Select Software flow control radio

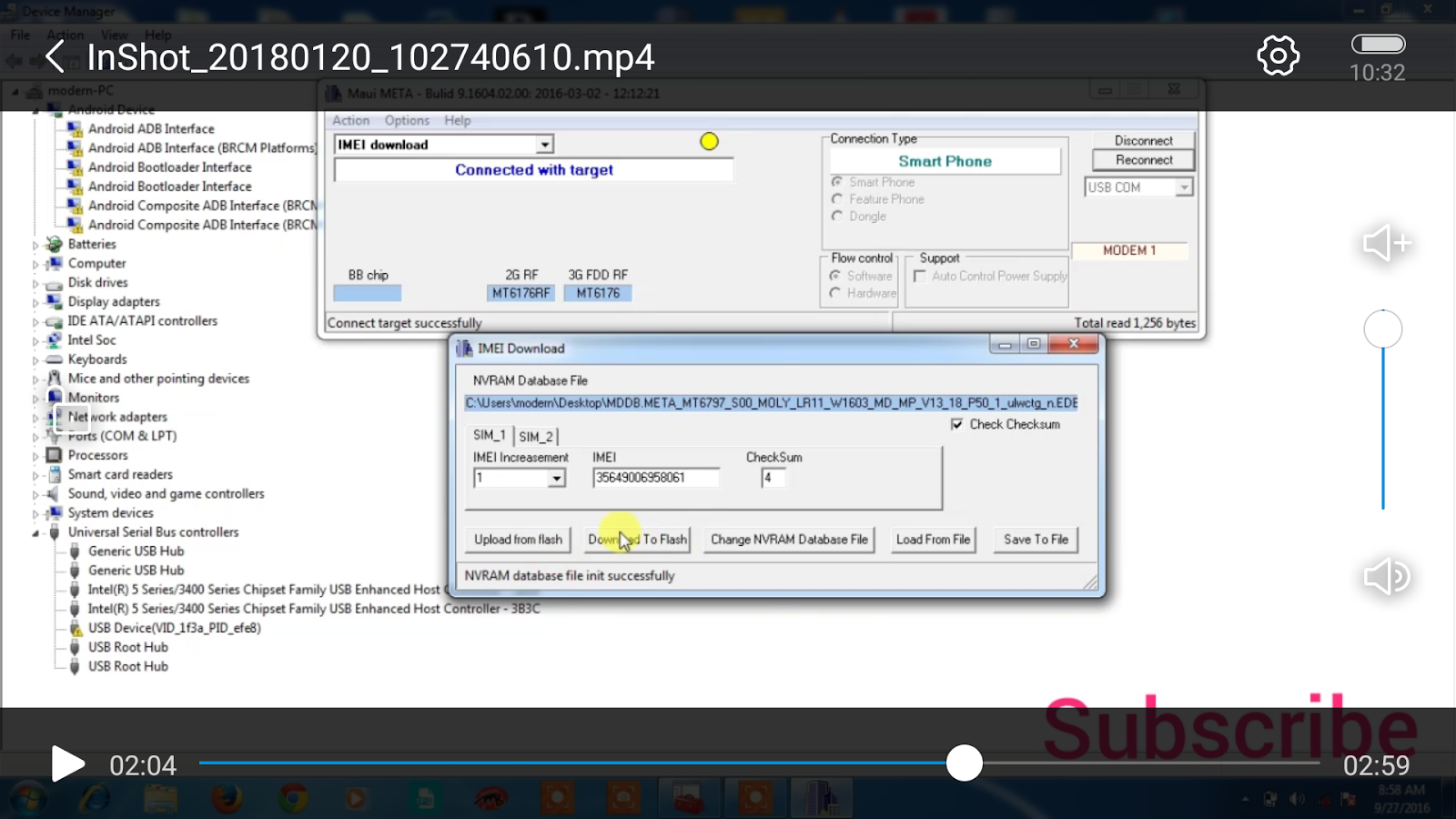click(x=834, y=276)
